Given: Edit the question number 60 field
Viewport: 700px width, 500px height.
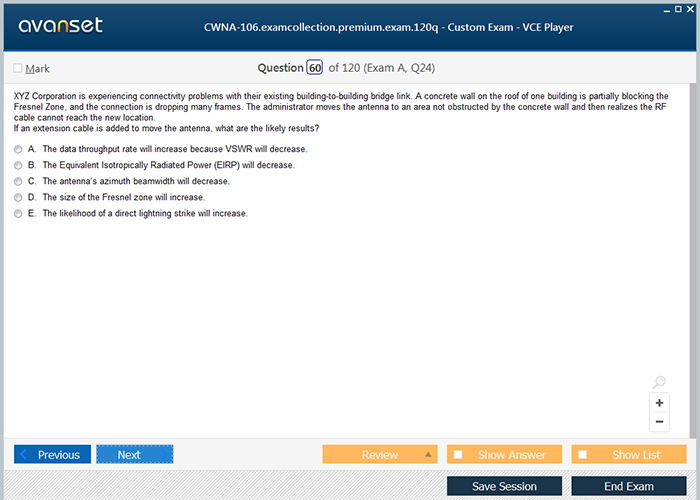Looking at the screenshot, I should pyautogui.click(x=315, y=68).
